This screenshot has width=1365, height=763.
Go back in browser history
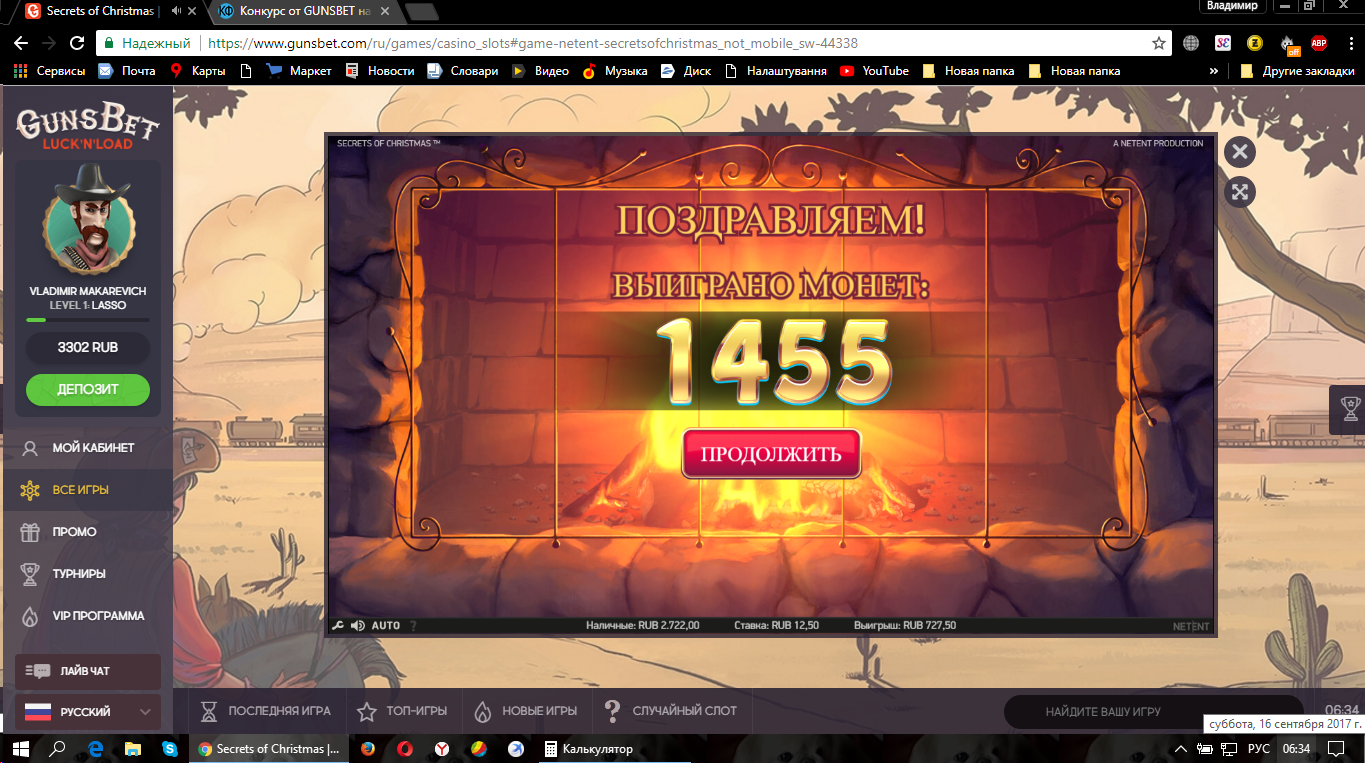(x=20, y=43)
